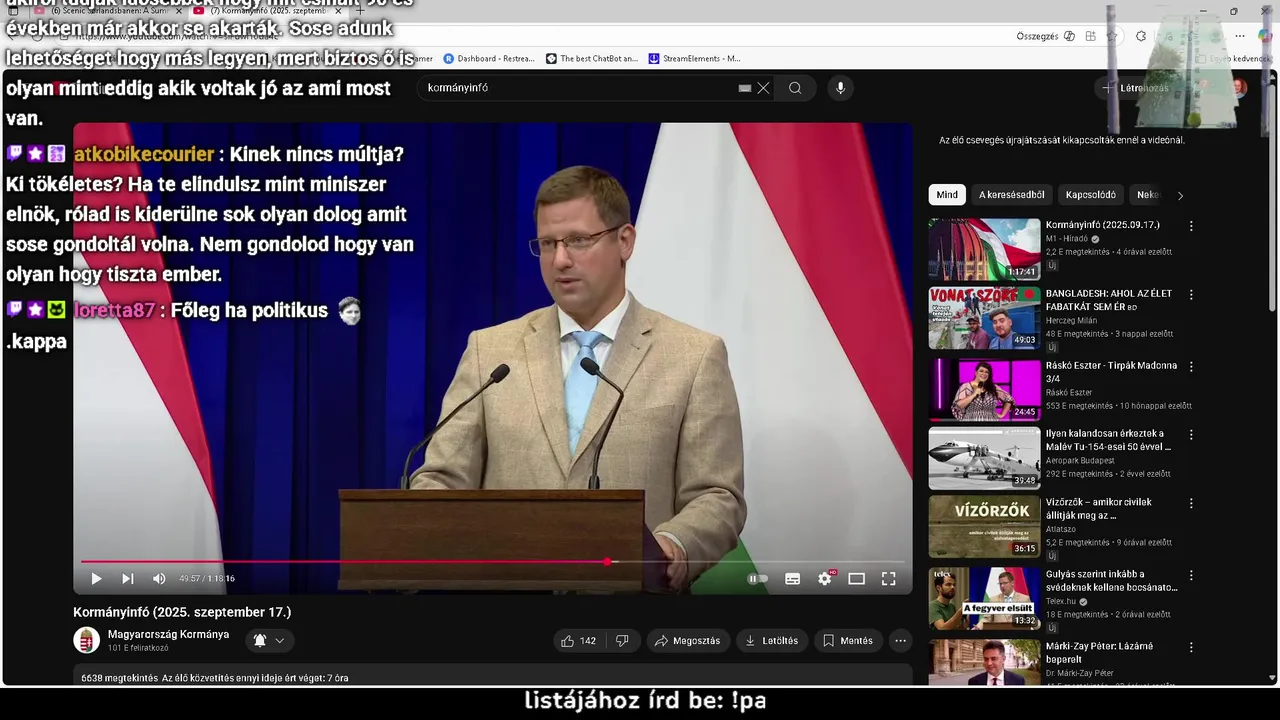The image size is (1280, 720).
Task: Open menu for Gulyás szerint suggestion
Action: point(1190,576)
